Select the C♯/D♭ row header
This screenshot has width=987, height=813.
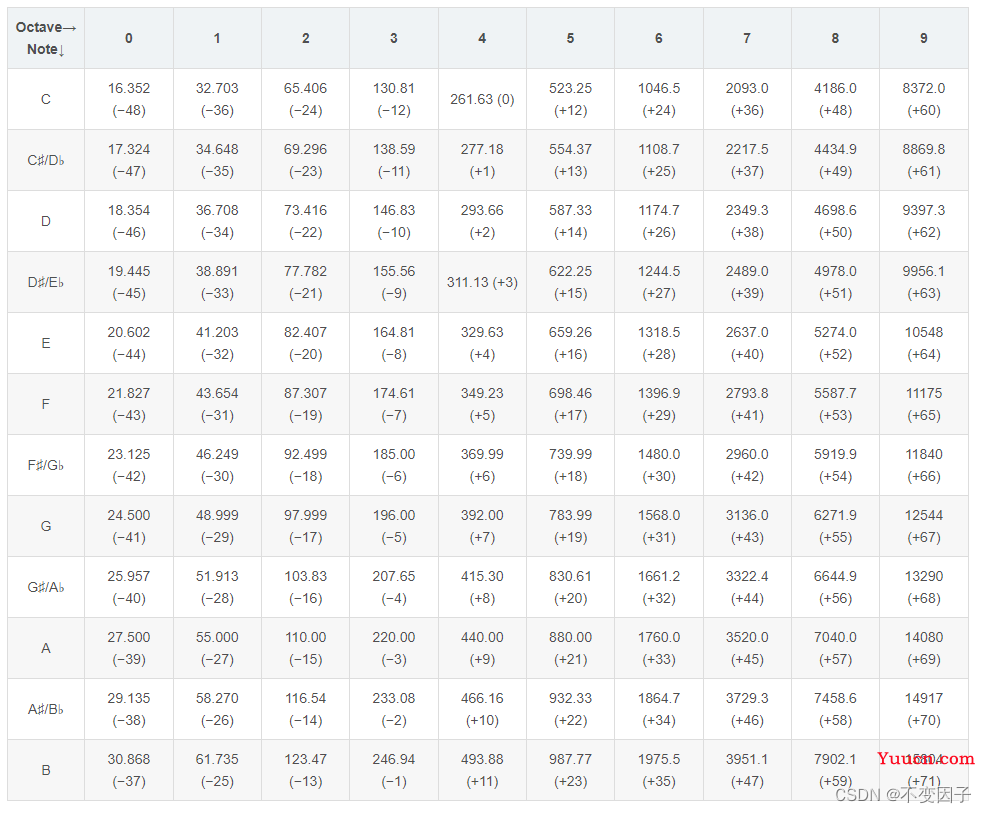click(x=46, y=160)
